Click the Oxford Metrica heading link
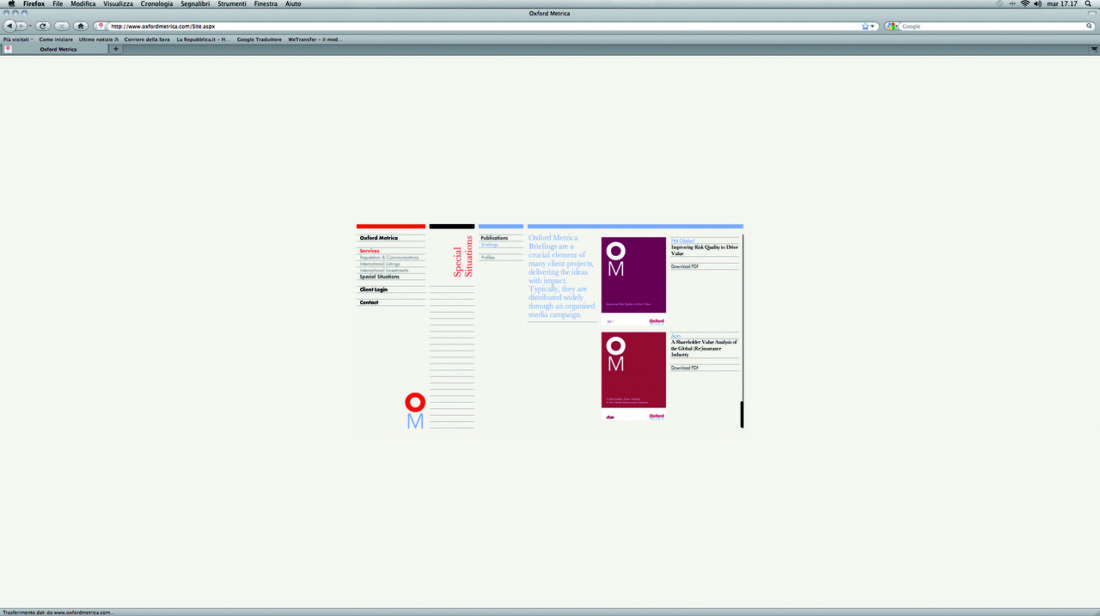 point(379,238)
